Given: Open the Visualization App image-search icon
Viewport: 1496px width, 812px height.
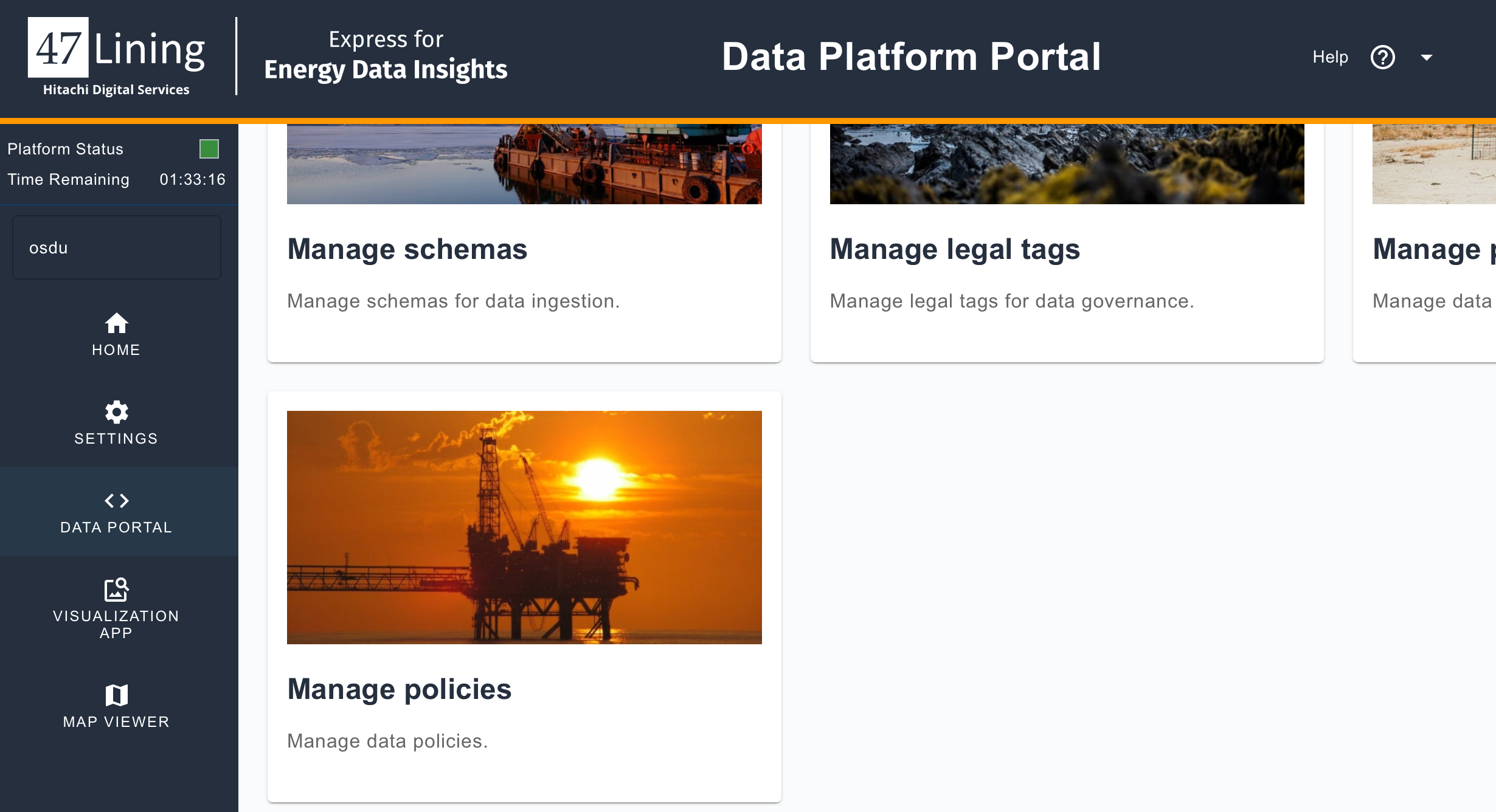Looking at the screenshot, I should click(116, 590).
